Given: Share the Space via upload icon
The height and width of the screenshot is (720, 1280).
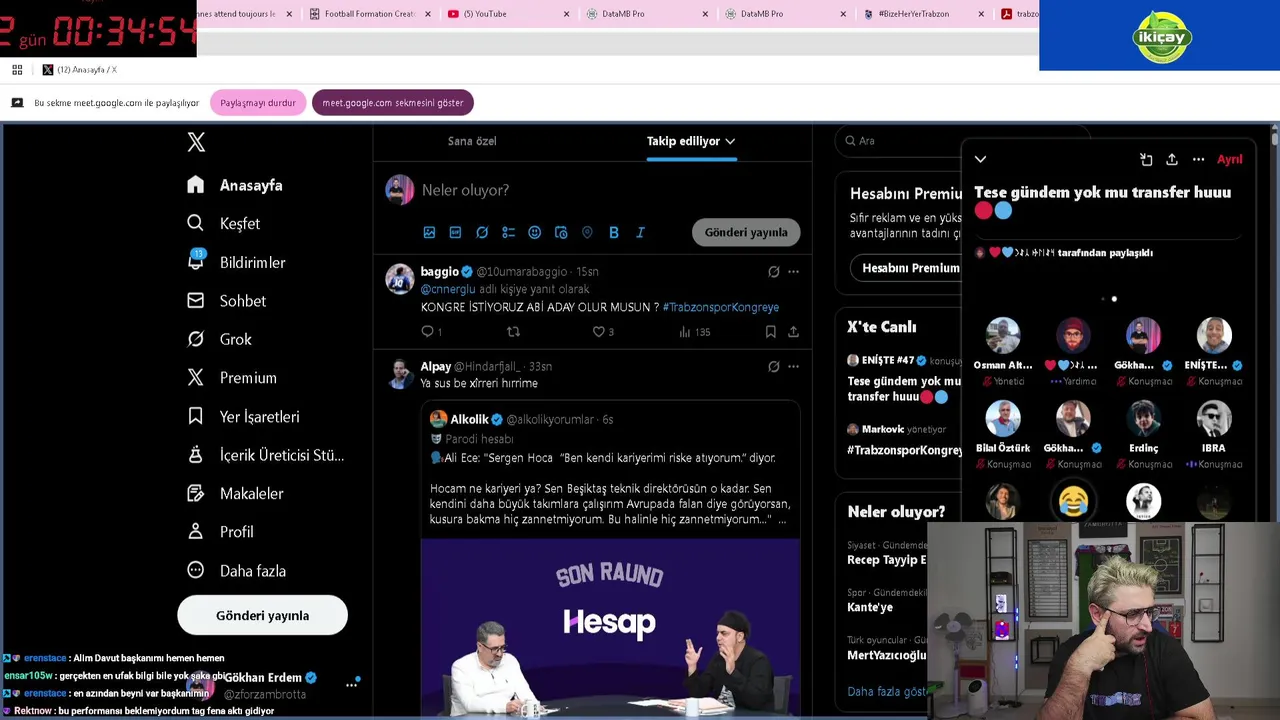Looking at the screenshot, I should 1172,159.
